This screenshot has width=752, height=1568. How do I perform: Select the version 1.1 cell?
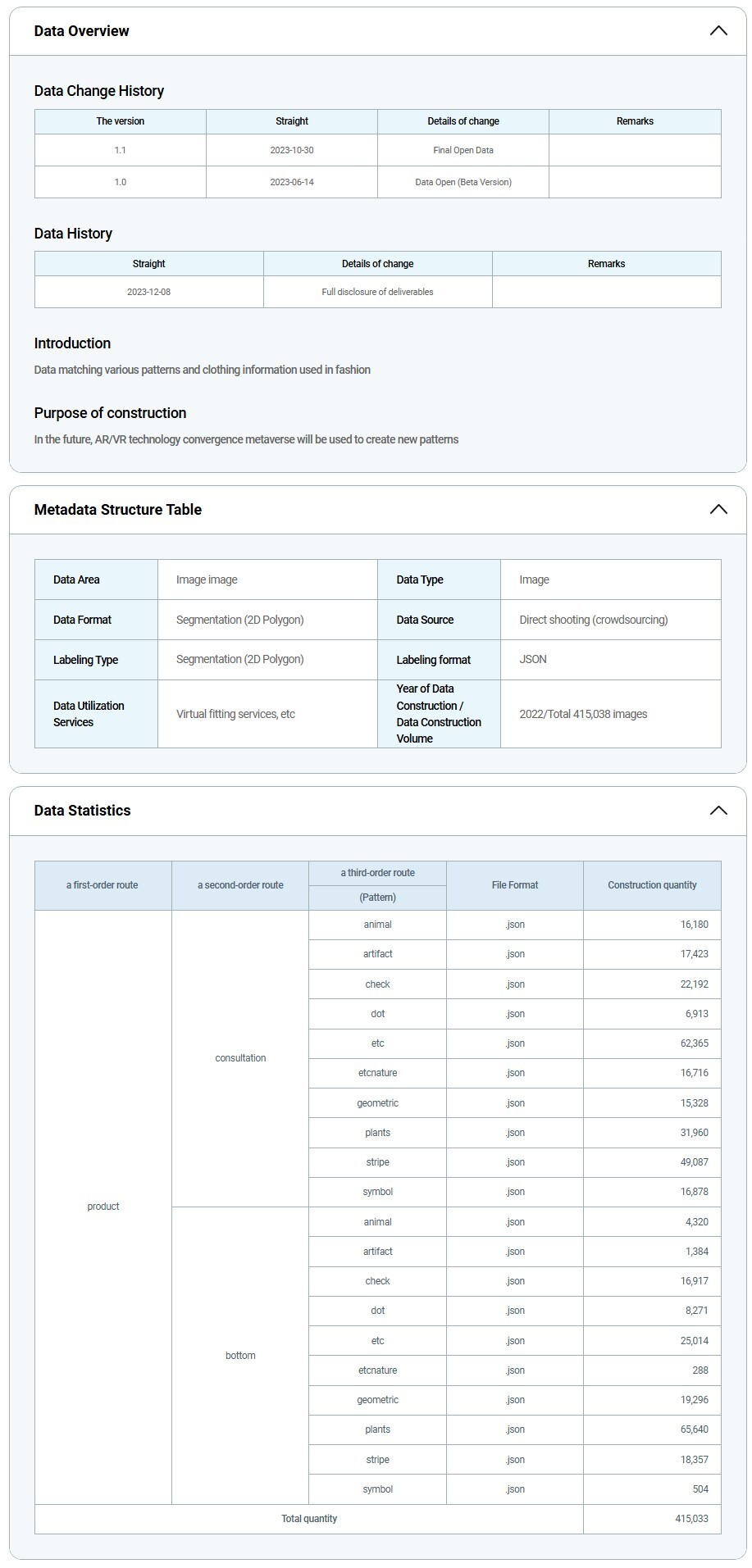coord(120,150)
